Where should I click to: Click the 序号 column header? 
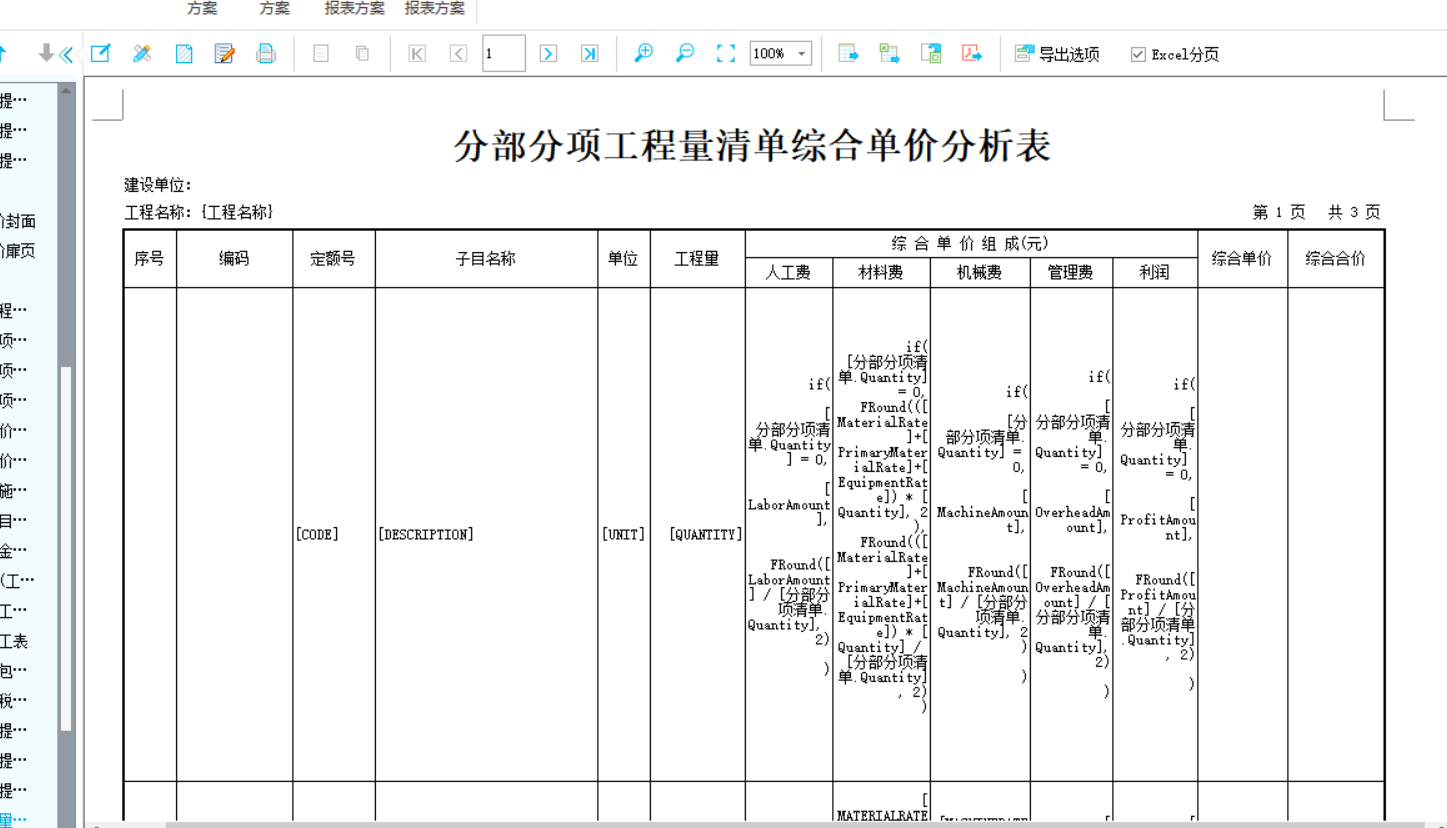149,258
